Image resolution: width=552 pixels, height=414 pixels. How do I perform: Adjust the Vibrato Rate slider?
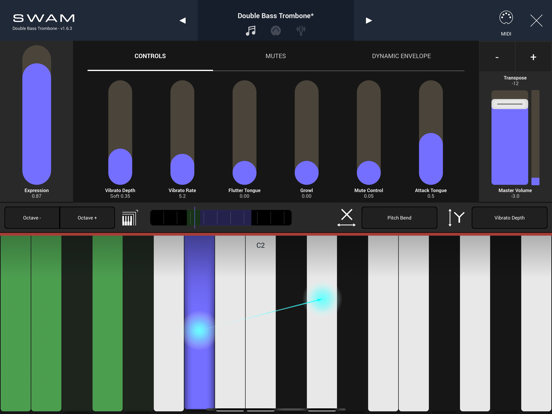coord(182,132)
